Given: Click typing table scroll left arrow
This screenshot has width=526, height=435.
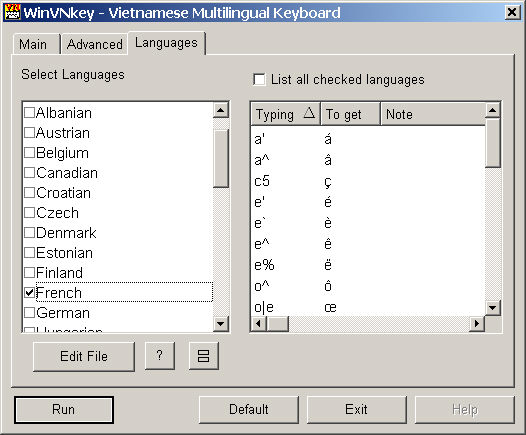Looking at the screenshot, I should [258, 324].
